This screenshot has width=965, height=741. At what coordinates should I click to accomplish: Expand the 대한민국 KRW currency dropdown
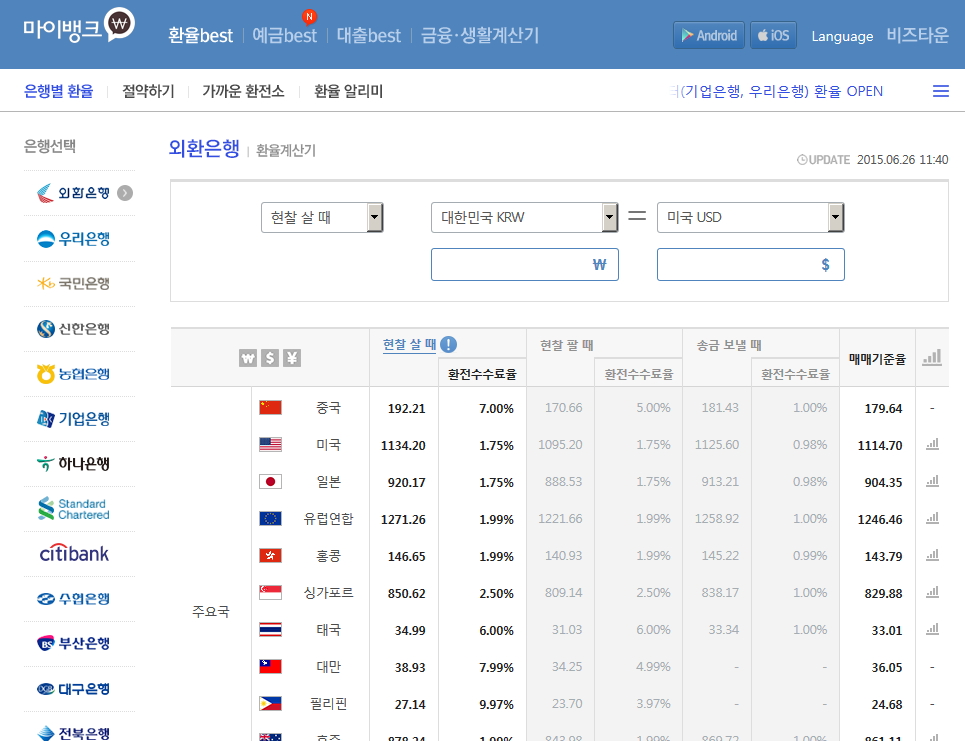(525, 217)
